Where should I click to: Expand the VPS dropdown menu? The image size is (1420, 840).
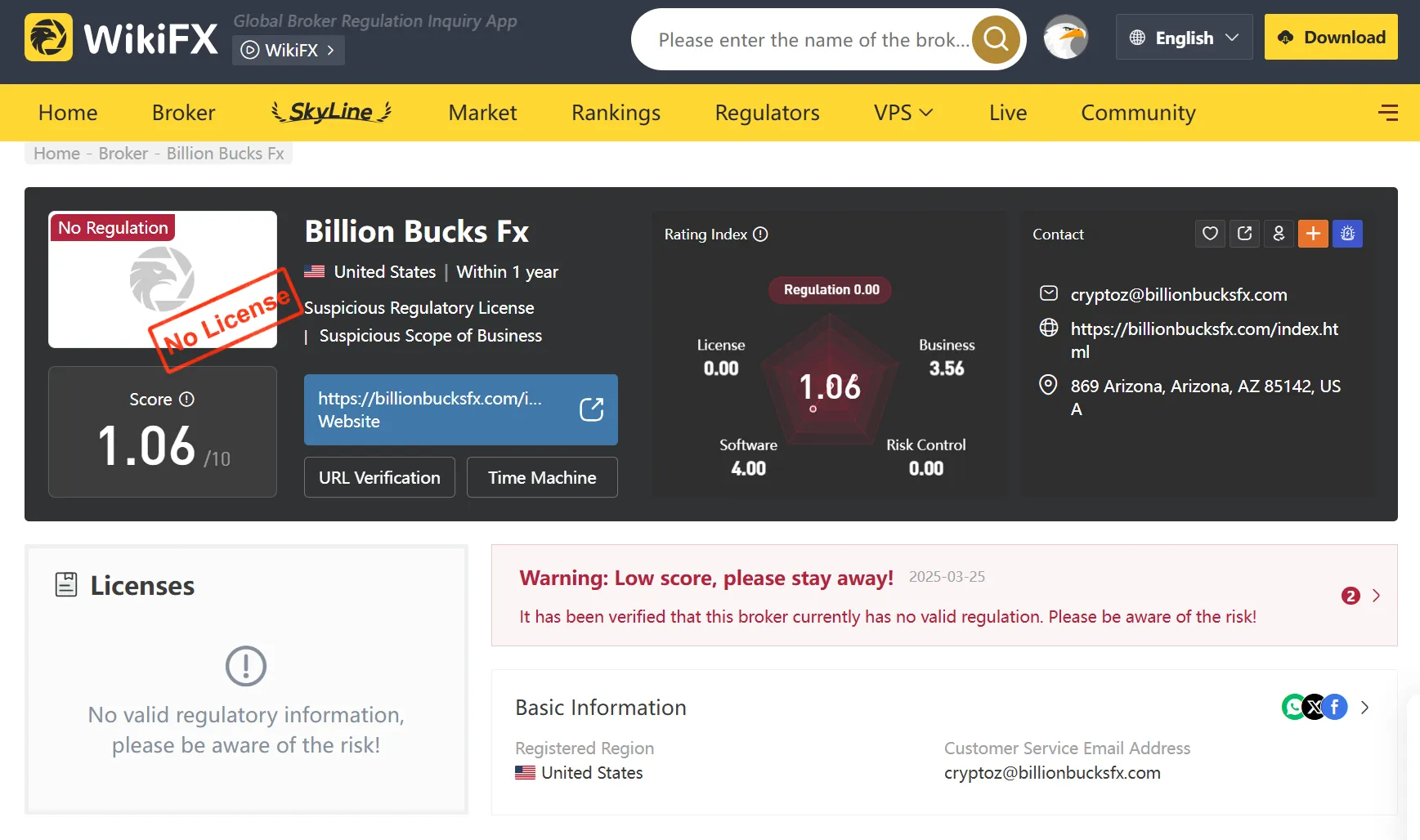tap(903, 113)
